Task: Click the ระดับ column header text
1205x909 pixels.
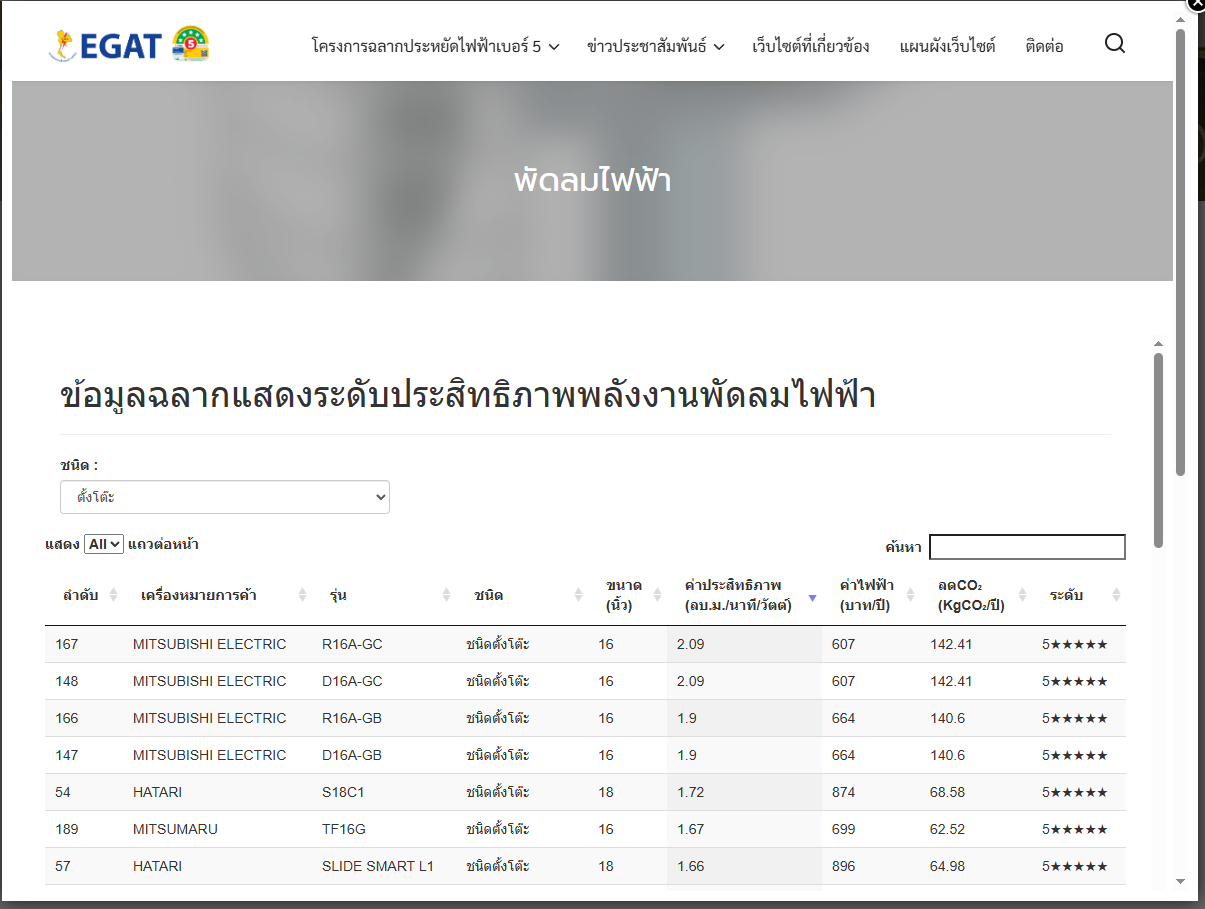Action: point(1066,595)
